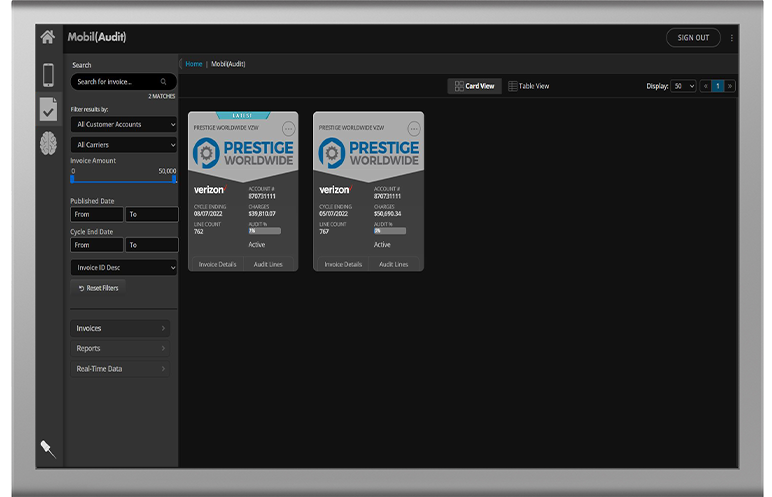Focus the Search for invoice field
772x497 pixels.
click(124, 82)
